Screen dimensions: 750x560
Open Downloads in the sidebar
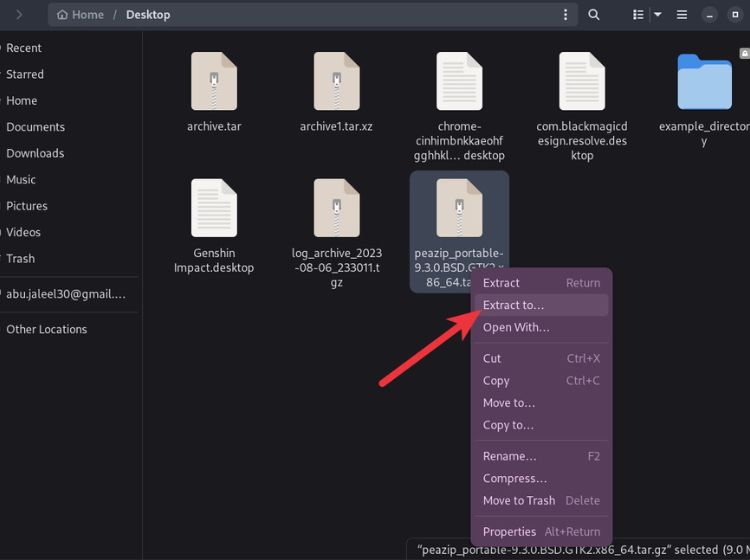(x=35, y=153)
